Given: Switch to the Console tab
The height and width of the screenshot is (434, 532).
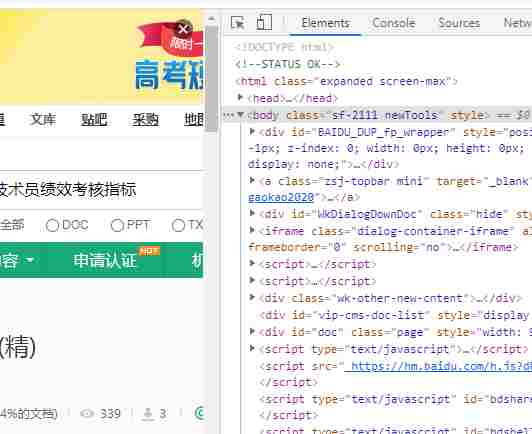Looking at the screenshot, I should [x=394, y=23].
